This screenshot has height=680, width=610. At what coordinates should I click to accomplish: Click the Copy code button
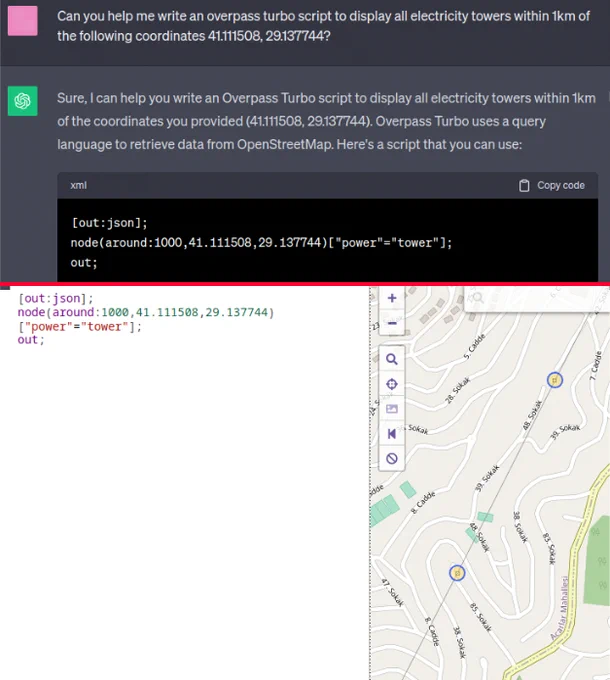551,186
